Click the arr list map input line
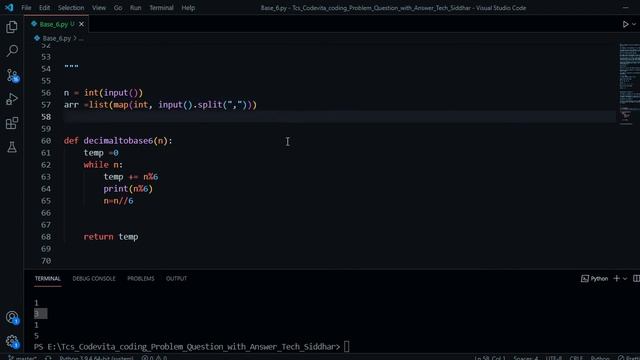The width and height of the screenshot is (640, 360). click(160, 105)
